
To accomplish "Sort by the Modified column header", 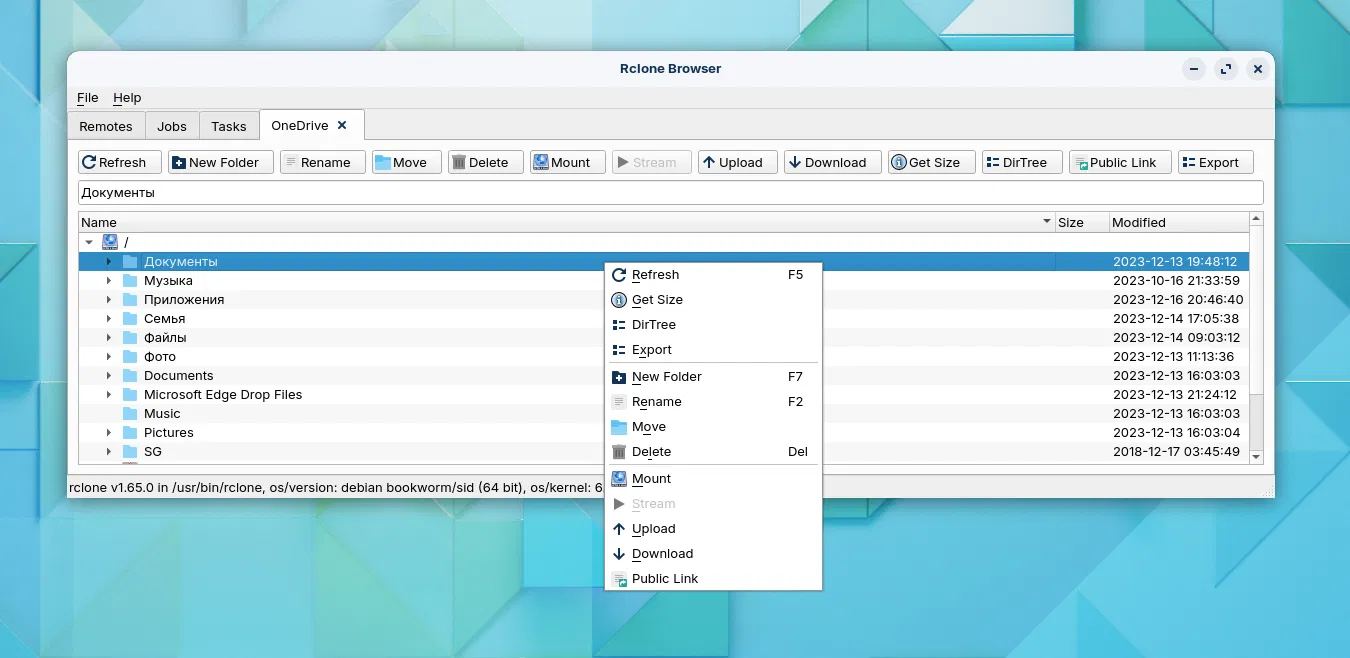I will [1179, 222].
